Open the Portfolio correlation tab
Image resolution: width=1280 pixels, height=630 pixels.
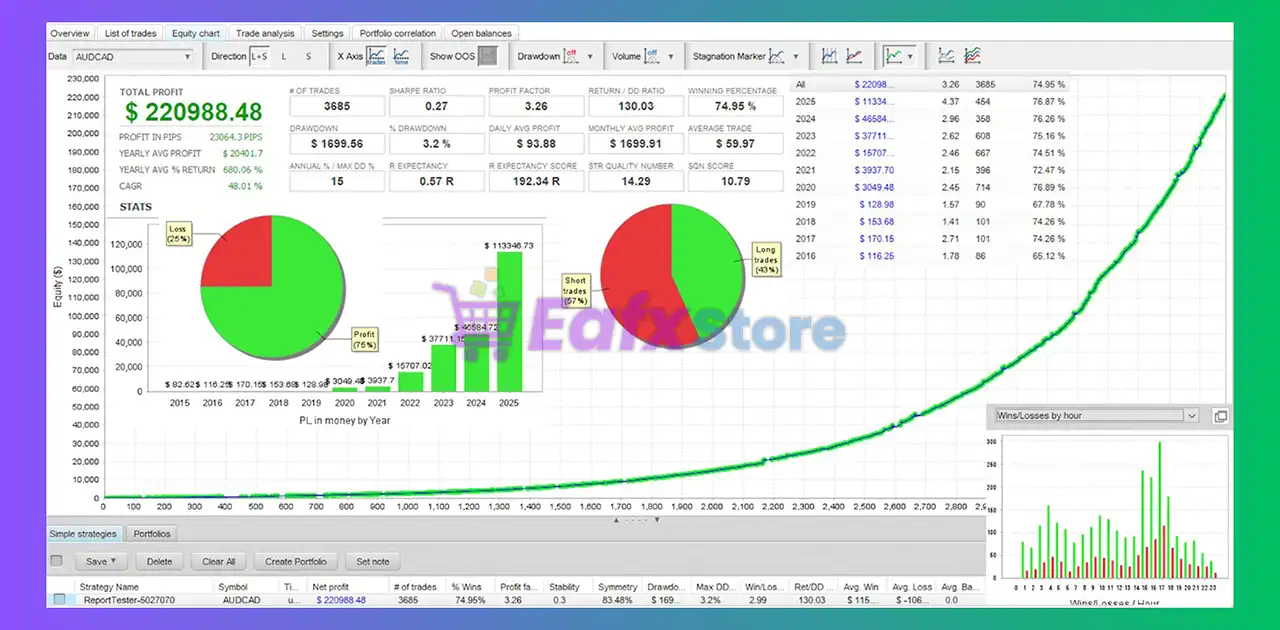click(397, 33)
